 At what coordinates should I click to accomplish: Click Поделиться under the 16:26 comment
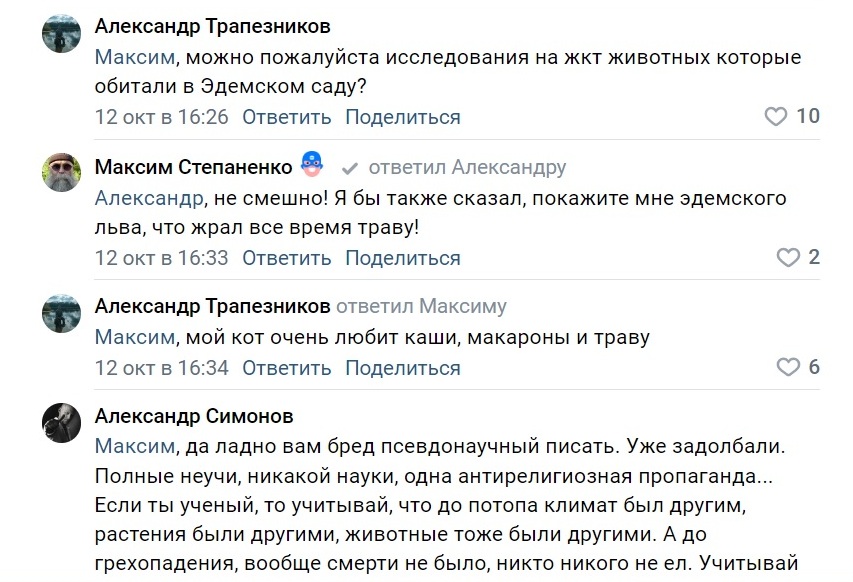point(403,117)
